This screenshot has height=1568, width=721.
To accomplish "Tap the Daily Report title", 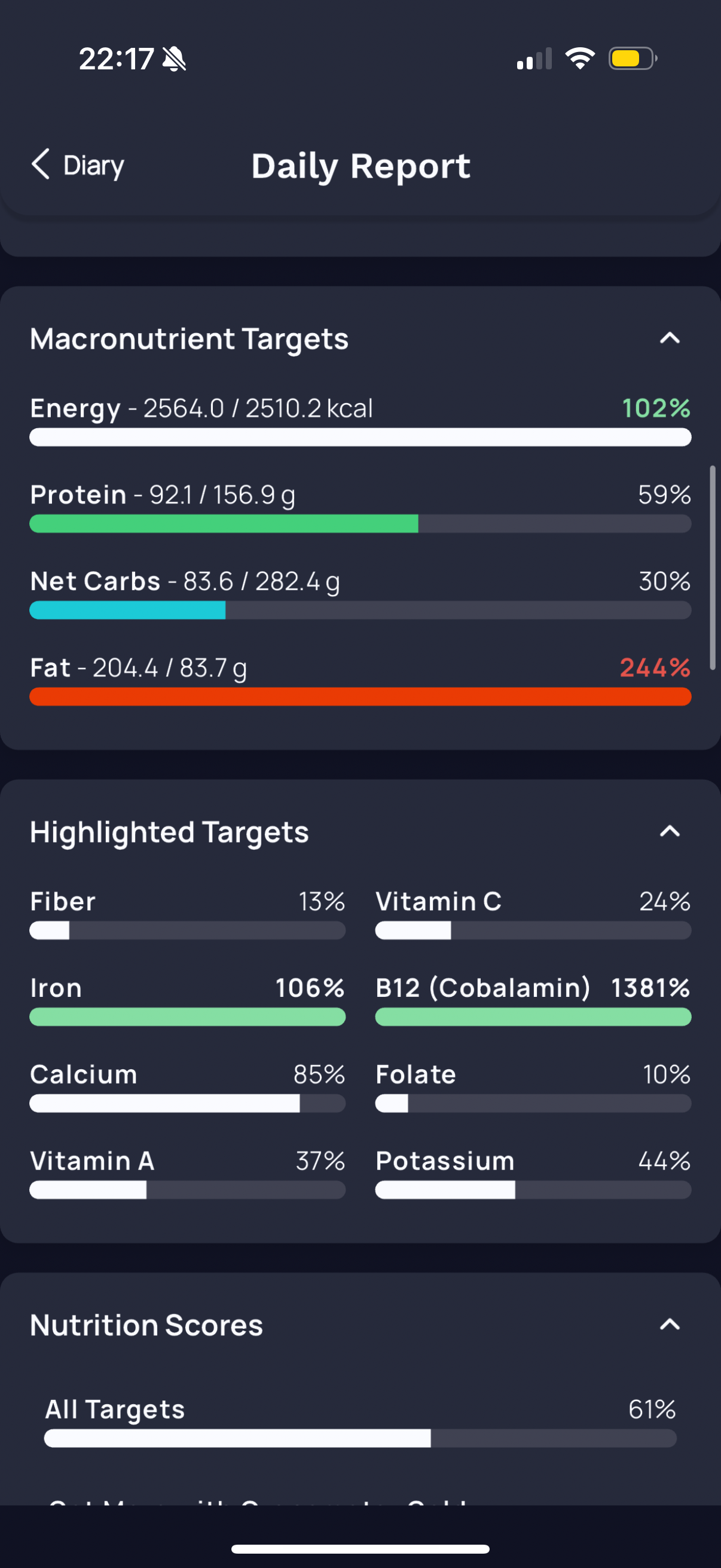I will point(361,166).
